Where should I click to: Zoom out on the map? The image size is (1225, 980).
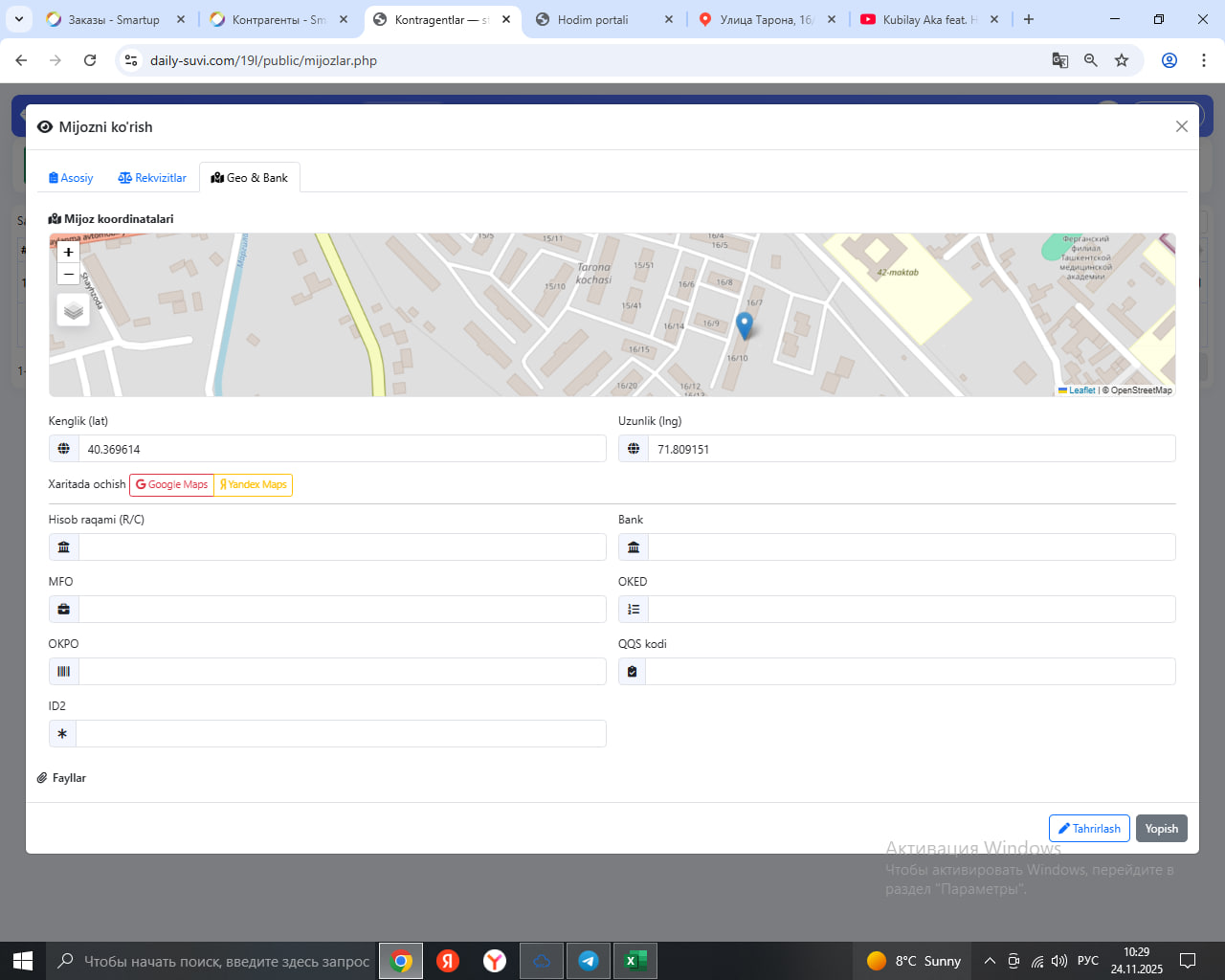68,275
